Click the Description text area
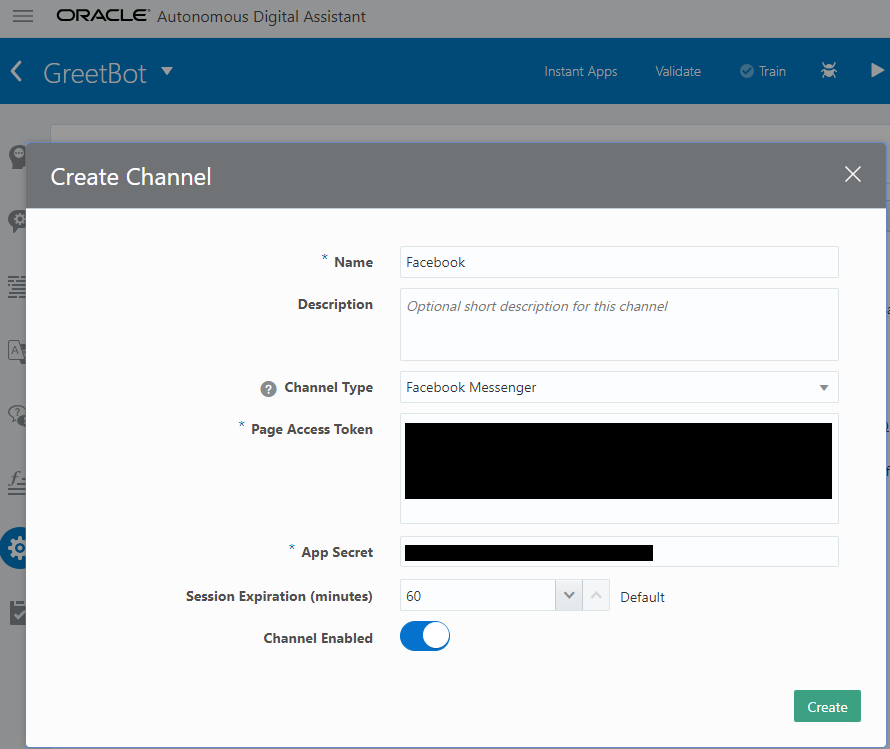 (x=619, y=325)
